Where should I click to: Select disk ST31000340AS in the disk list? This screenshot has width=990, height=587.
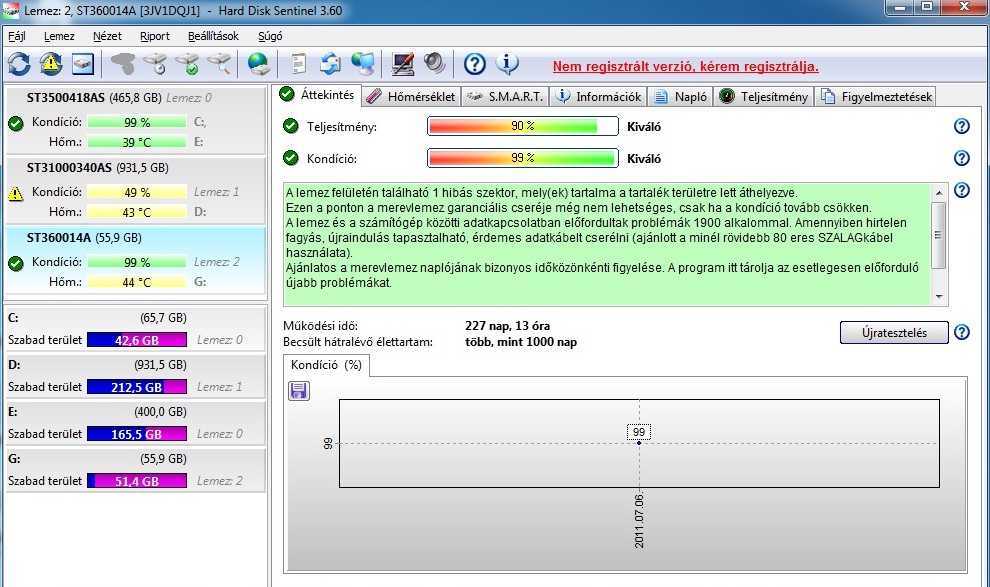click(135, 190)
